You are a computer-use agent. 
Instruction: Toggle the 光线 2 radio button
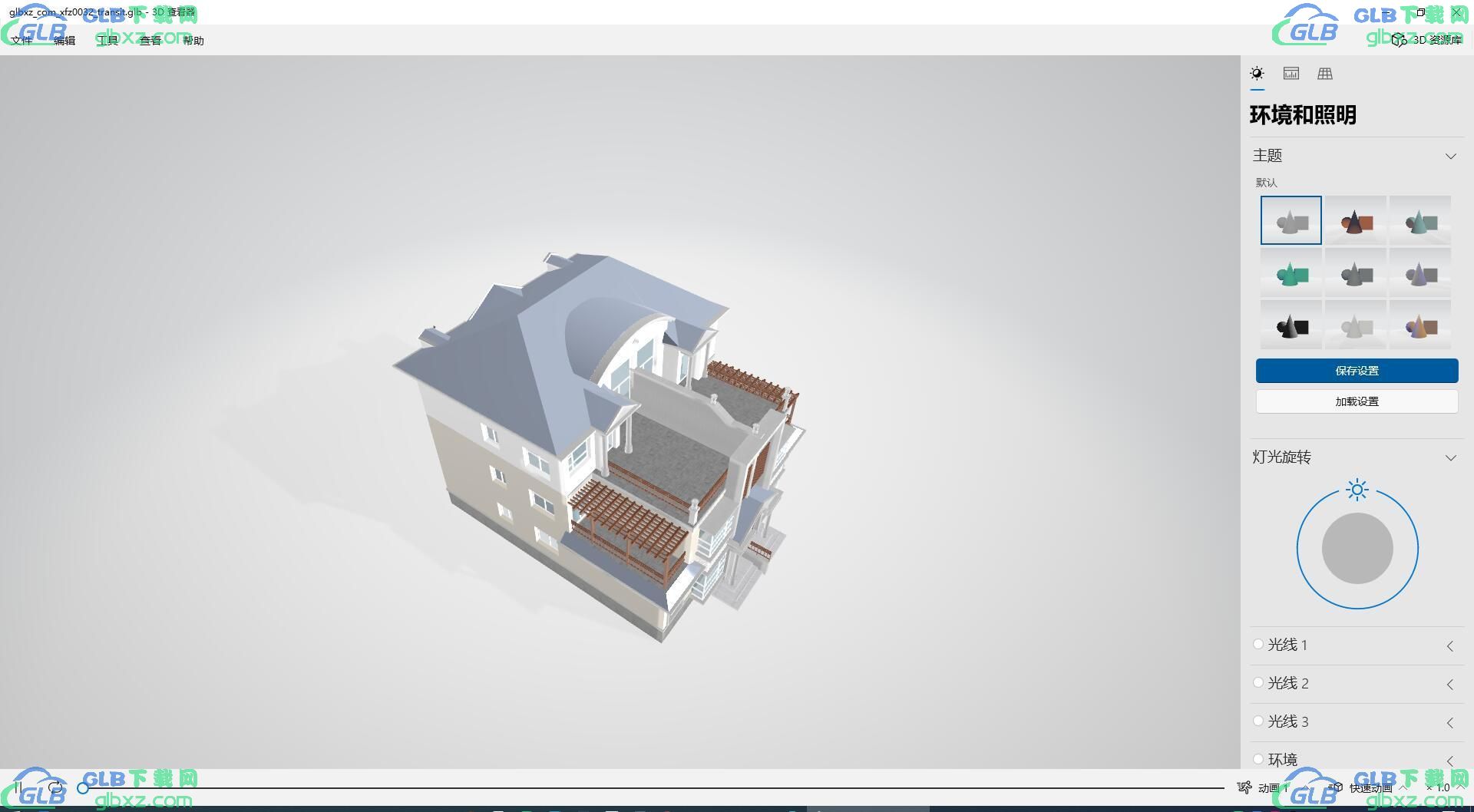(x=1258, y=683)
